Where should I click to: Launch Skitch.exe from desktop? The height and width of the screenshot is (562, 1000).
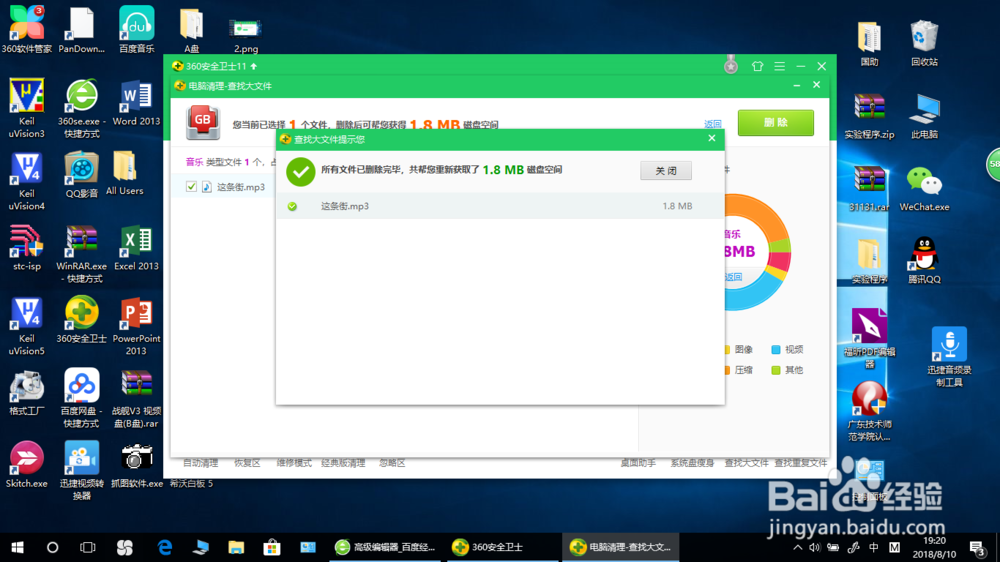pyautogui.click(x=26, y=465)
